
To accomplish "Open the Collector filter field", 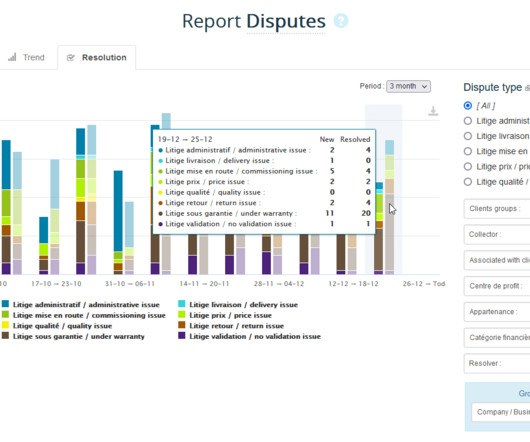I will pyautogui.click(x=497, y=234).
